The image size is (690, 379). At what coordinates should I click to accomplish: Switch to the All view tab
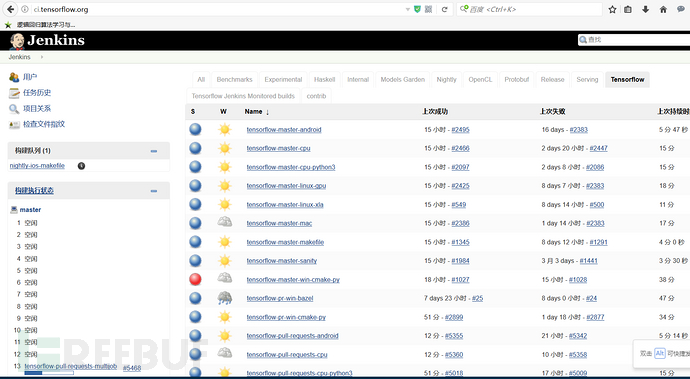point(201,80)
